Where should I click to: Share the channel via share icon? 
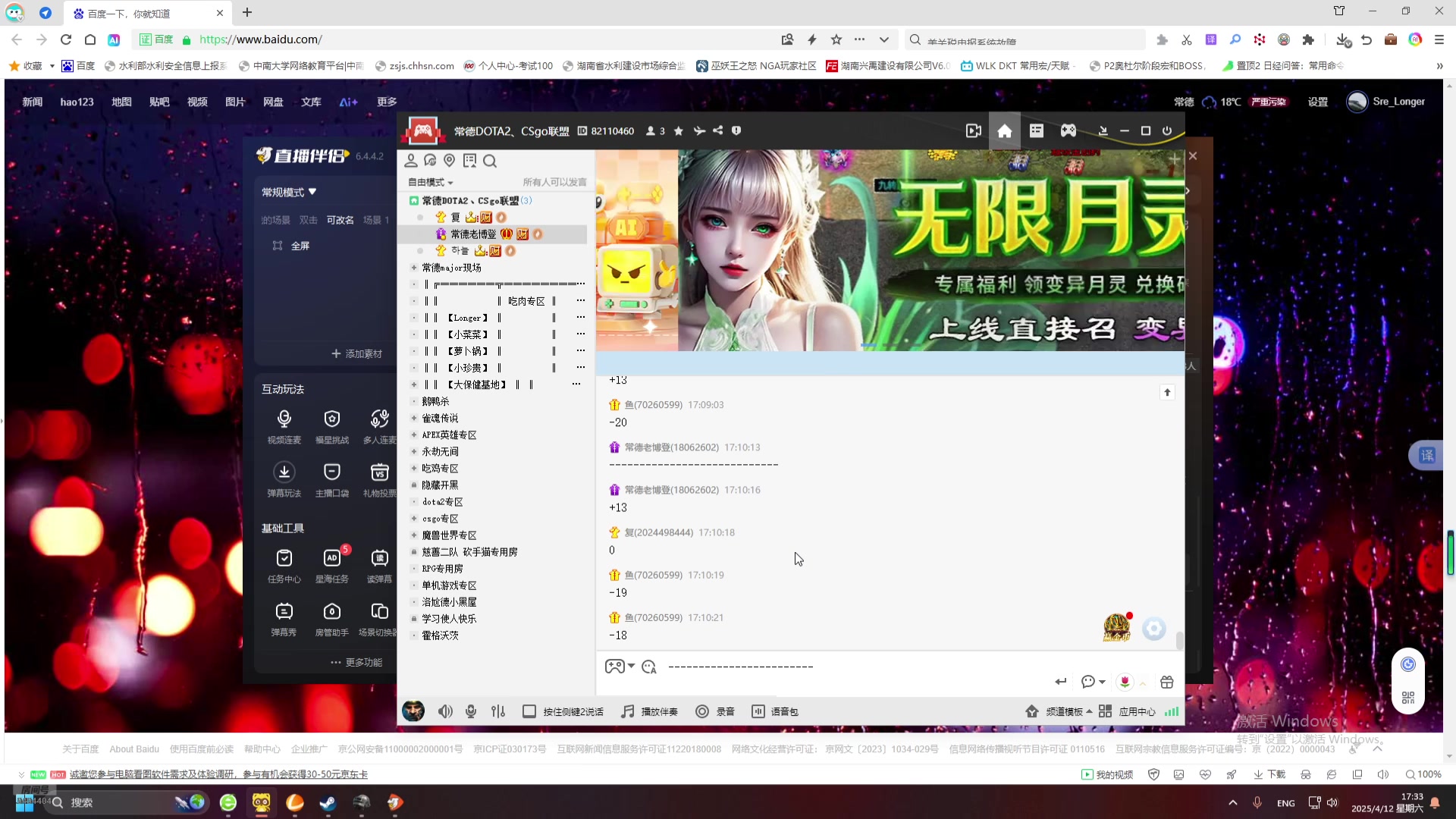717,130
